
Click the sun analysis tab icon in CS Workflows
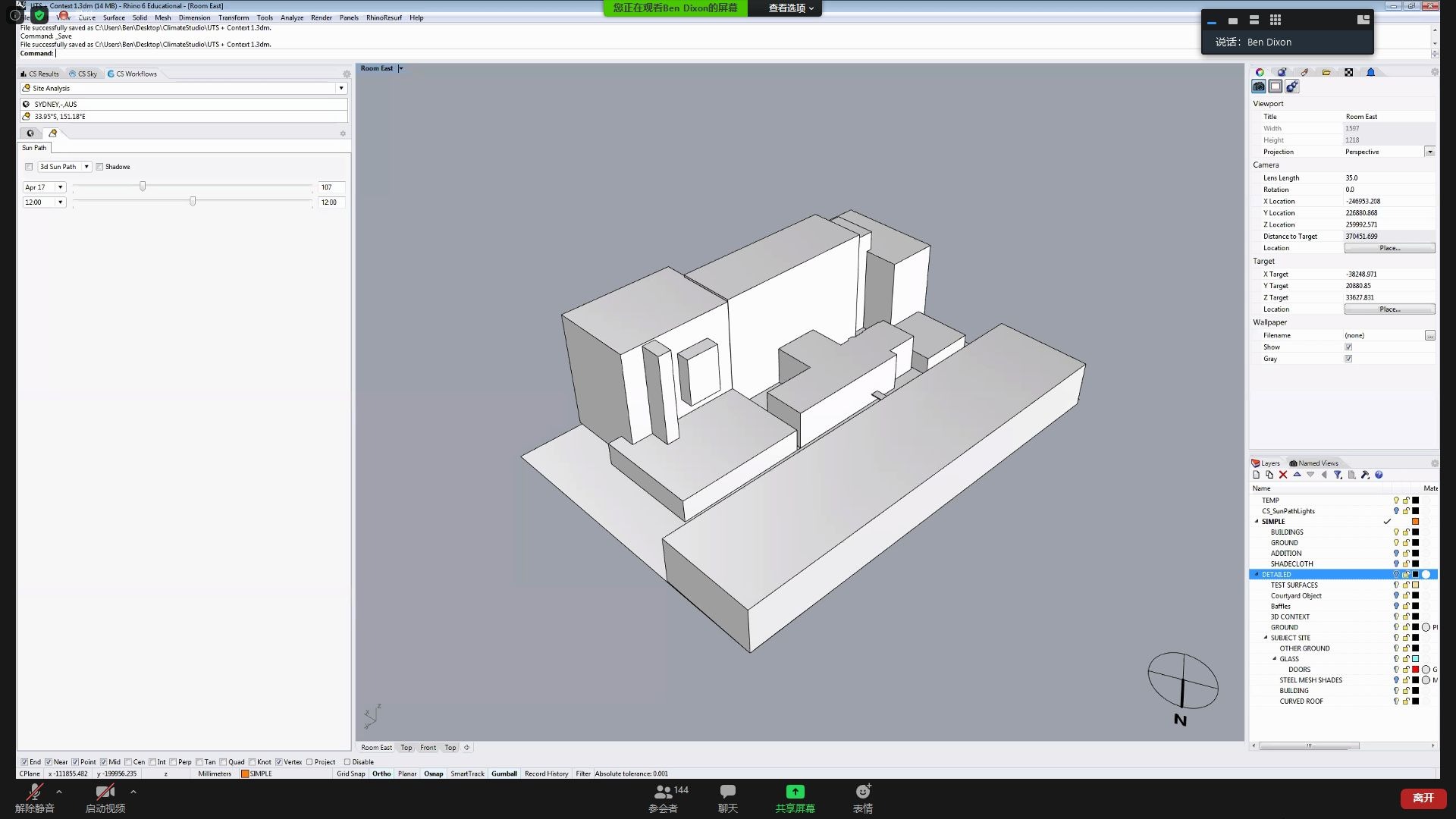53,134
